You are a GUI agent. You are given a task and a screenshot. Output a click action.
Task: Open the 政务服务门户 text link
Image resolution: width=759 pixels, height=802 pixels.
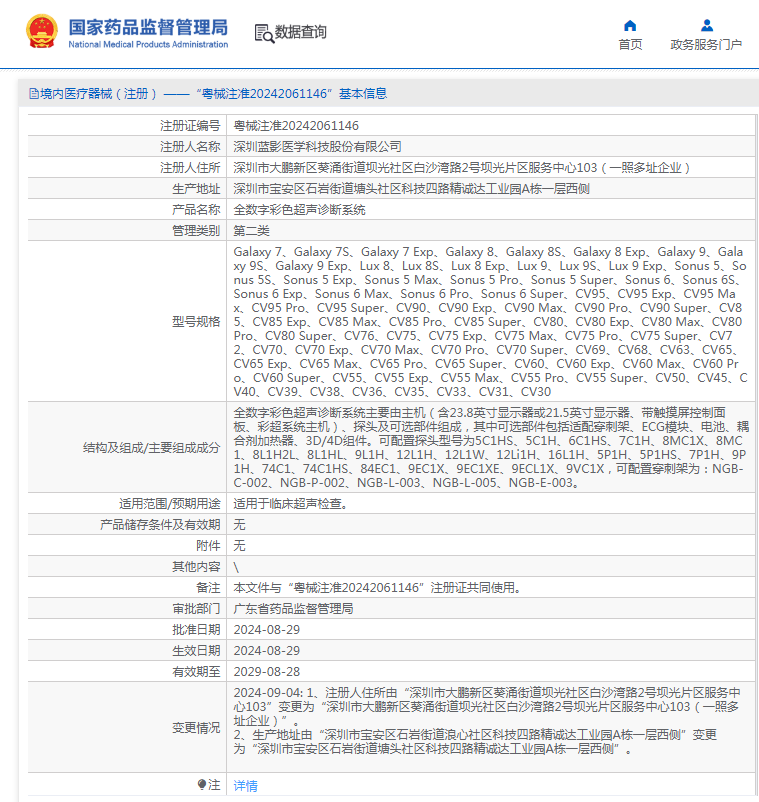pos(706,45)
